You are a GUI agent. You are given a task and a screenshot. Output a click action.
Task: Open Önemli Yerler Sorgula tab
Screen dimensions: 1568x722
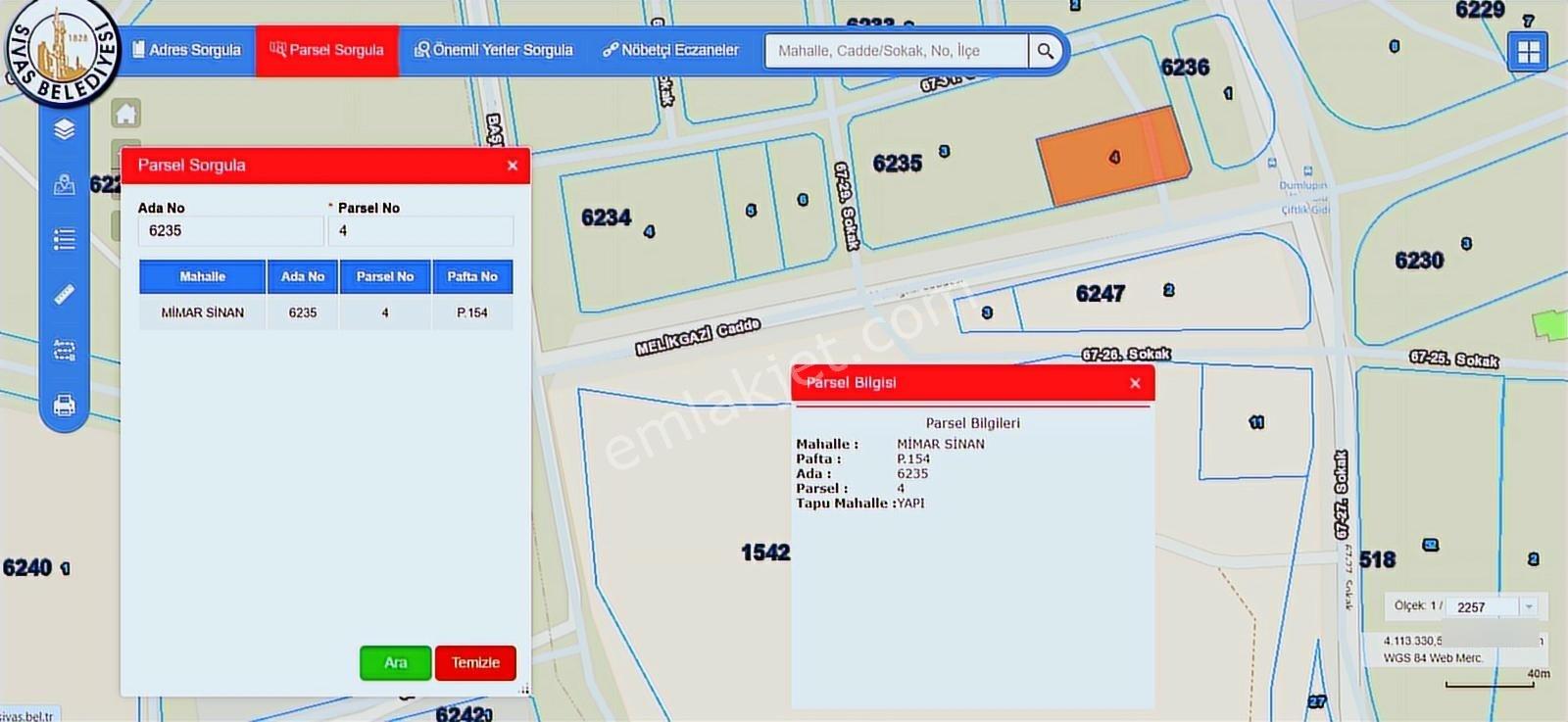pos(494,50)
